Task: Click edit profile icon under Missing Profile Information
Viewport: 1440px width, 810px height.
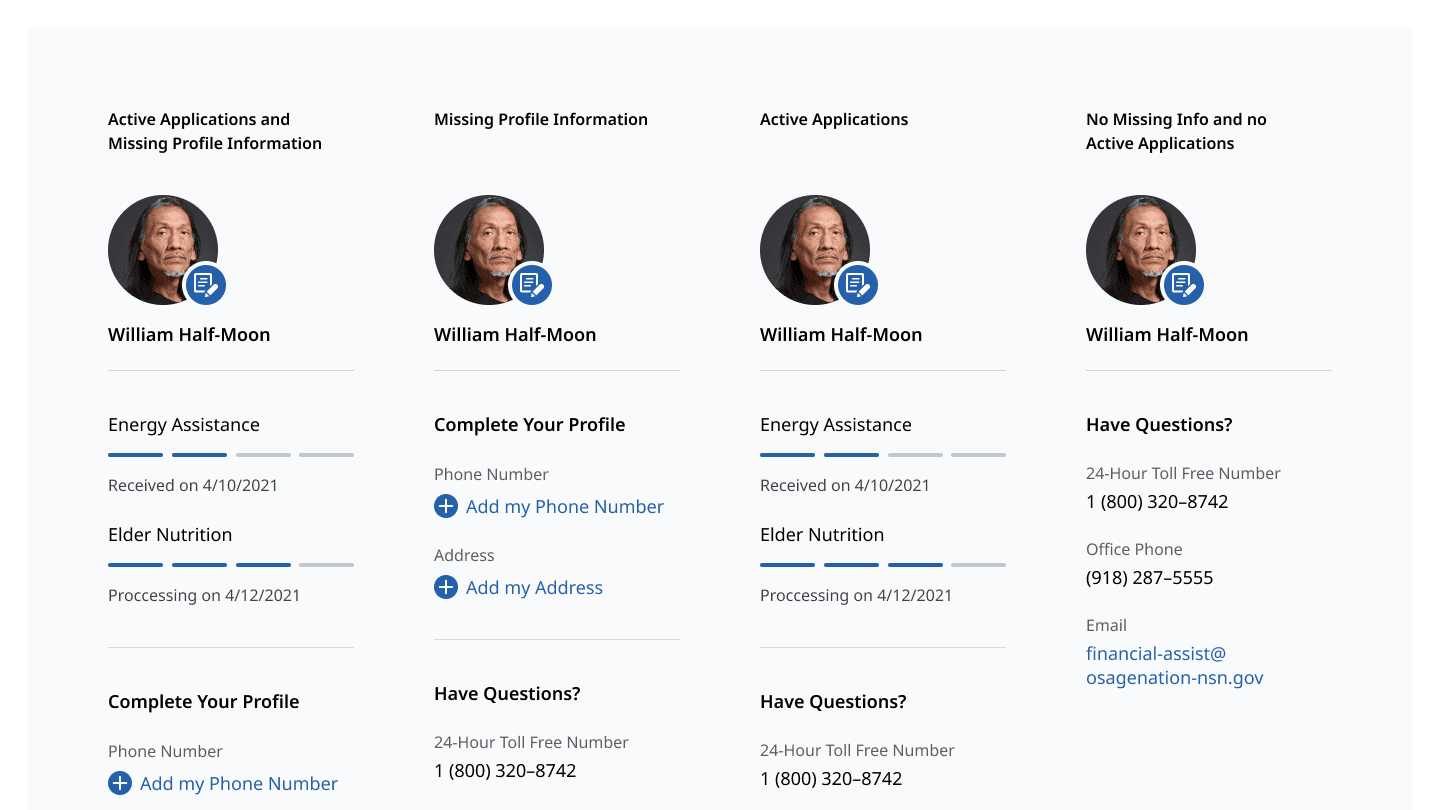Action: 532,285
